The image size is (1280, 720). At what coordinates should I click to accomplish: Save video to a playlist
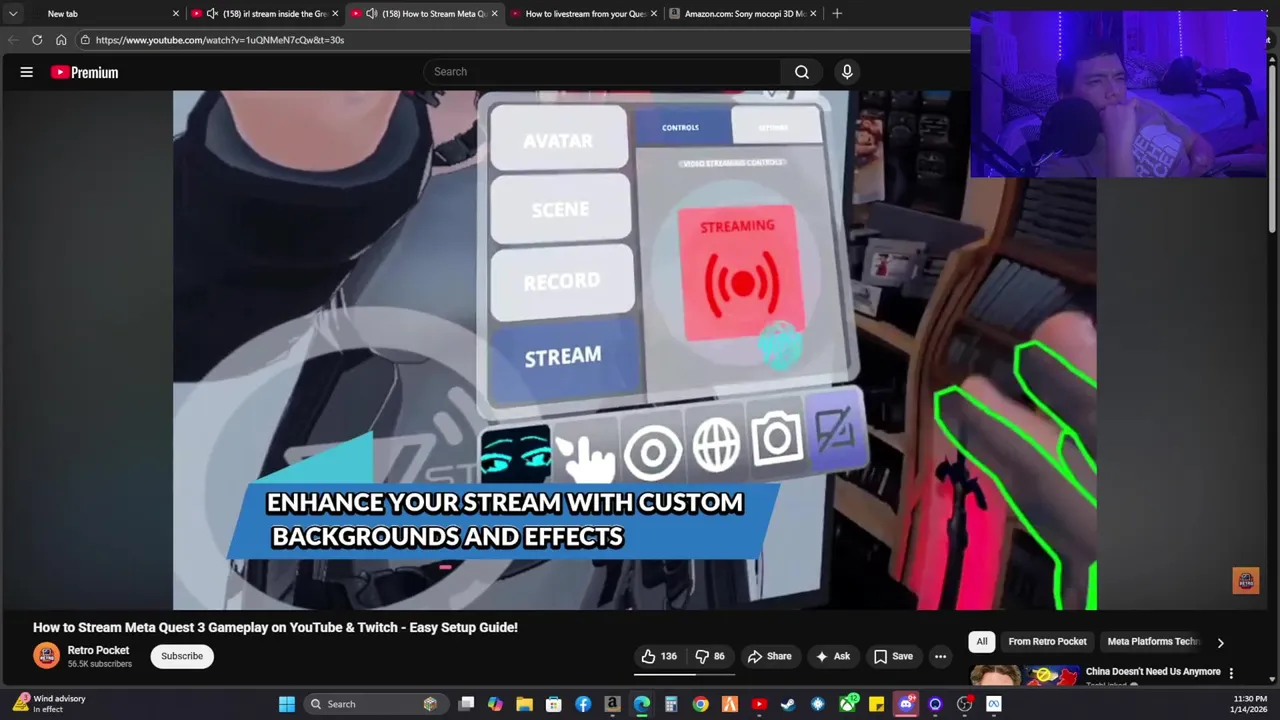pos(893,656)
